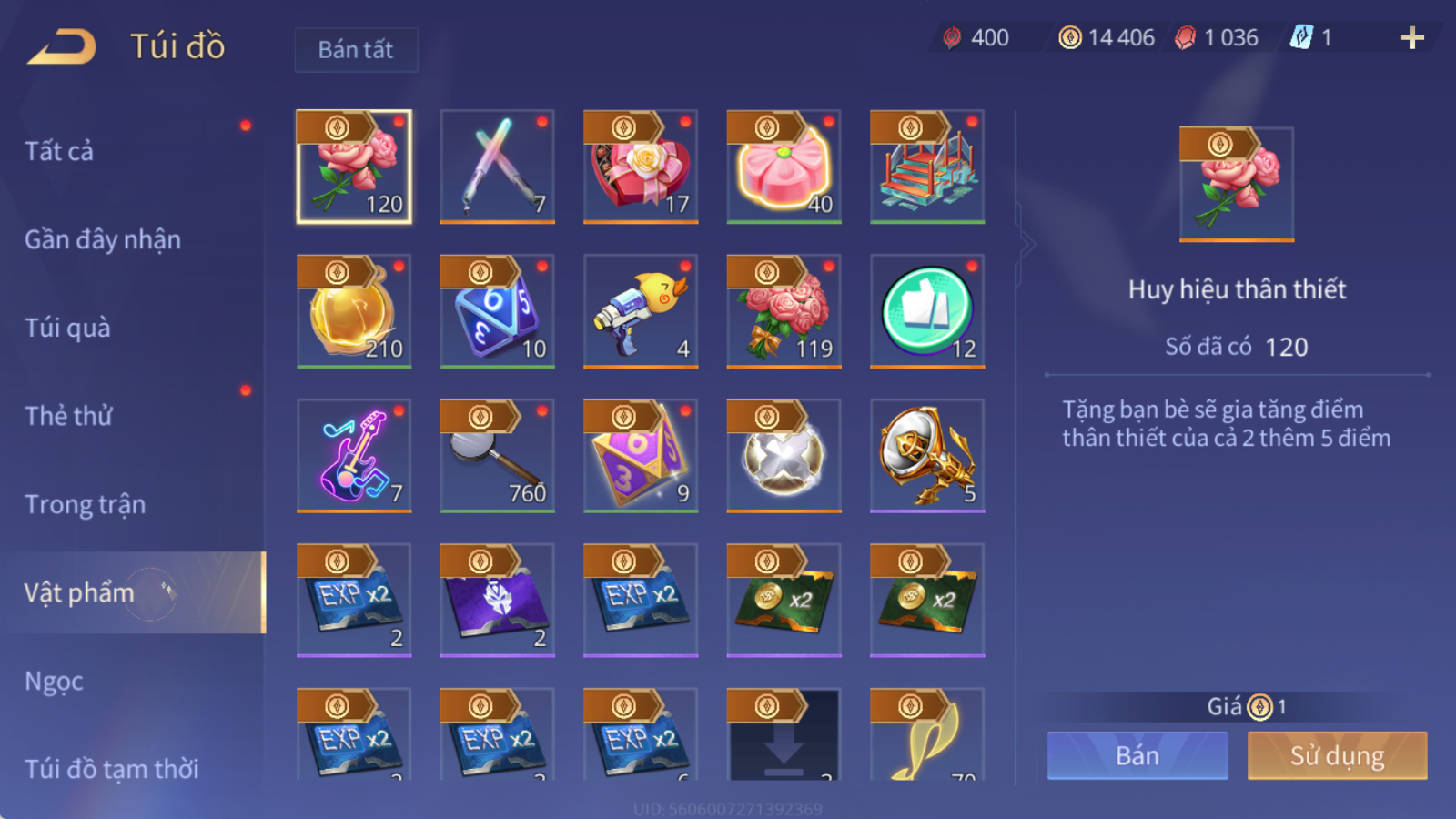Select the crossed lightsabers item
1456x819 pixels.
(x=497, y=167)
